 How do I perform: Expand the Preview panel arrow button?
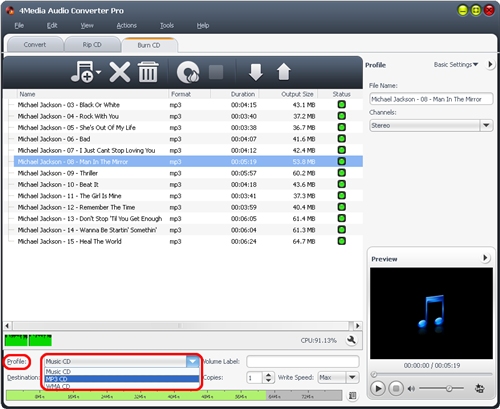tap(485, 258)
